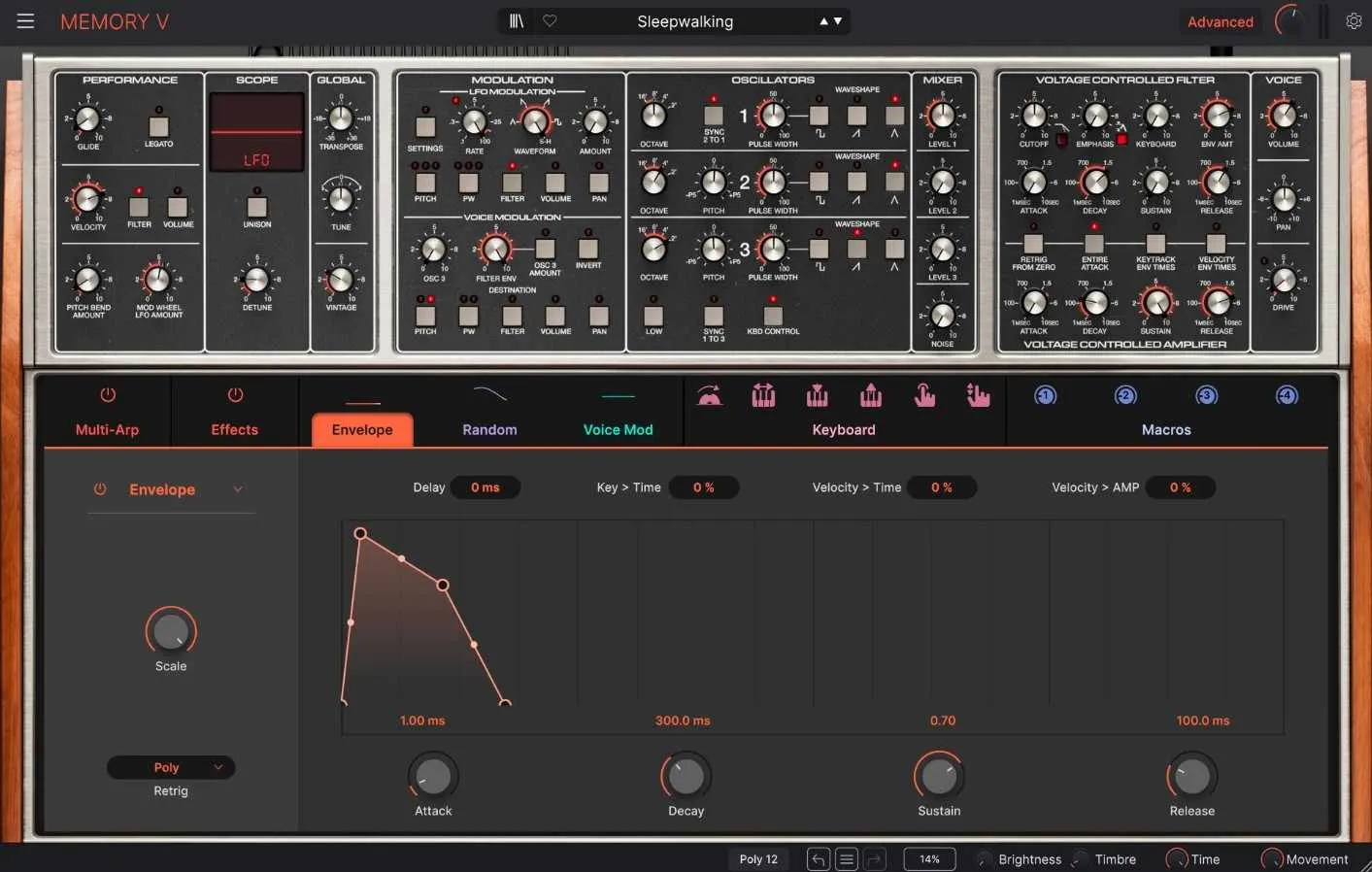This screenshot has height=872, width=1372.
Task: Open Macro 3 knob icon
Action: coord(1206,396)
